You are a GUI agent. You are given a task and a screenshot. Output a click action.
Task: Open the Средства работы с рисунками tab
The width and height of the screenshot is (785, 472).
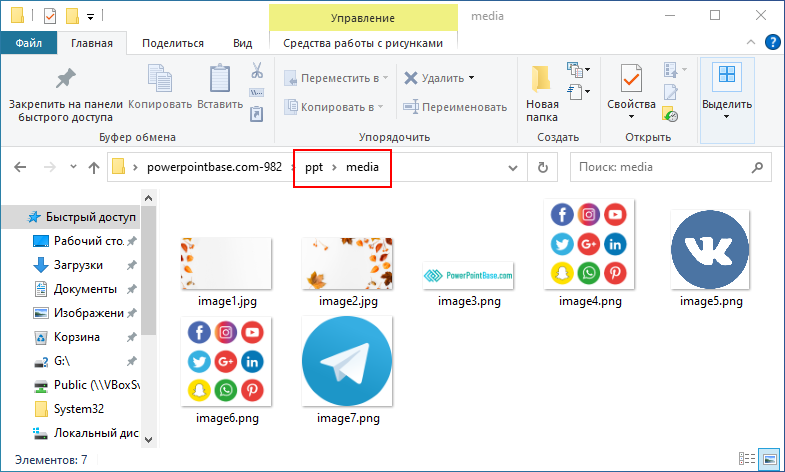pyautogui.click(x=363, y=43)
